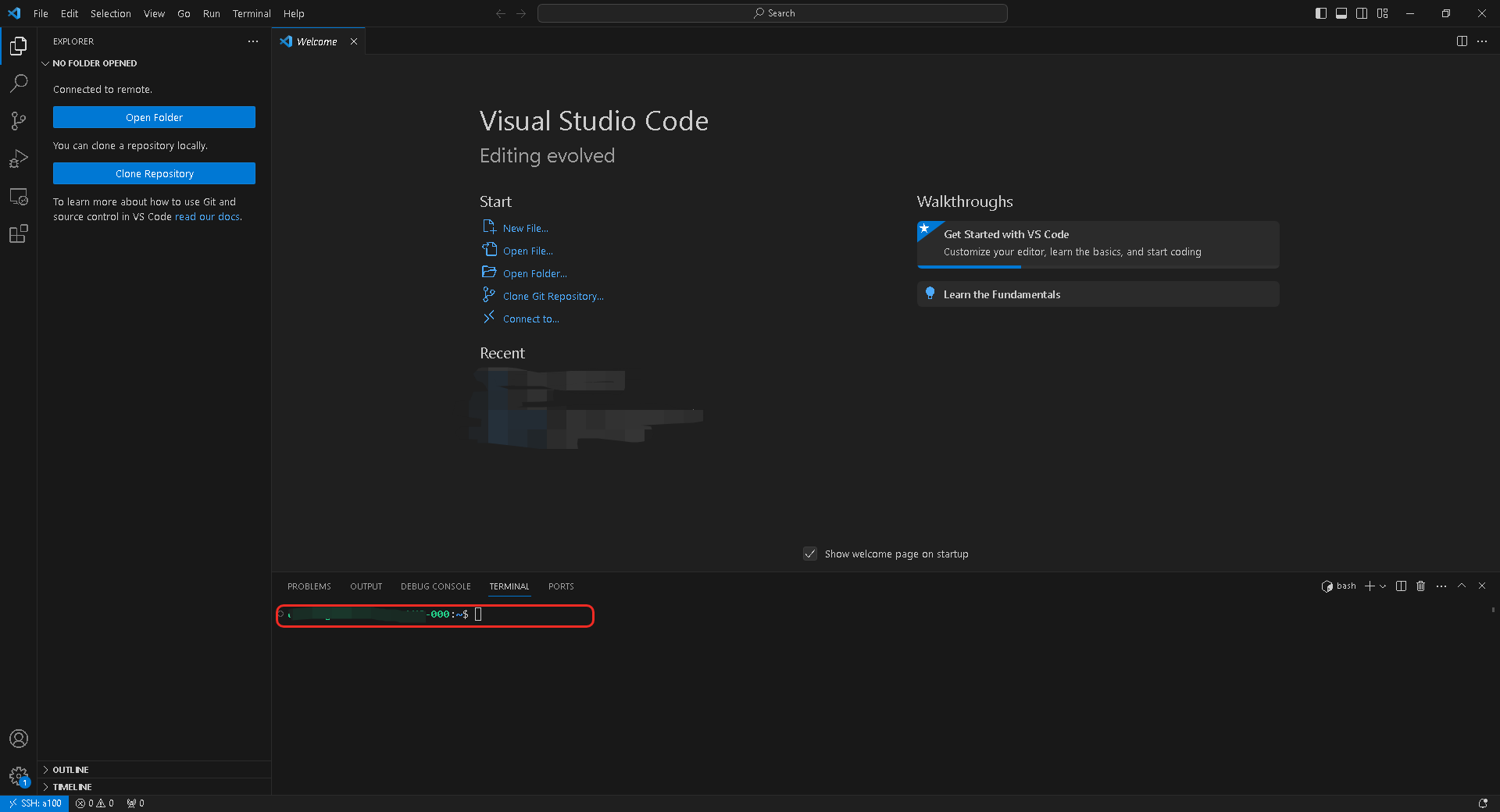
Task: Open the Selection menu
Action: pos(111,13)
